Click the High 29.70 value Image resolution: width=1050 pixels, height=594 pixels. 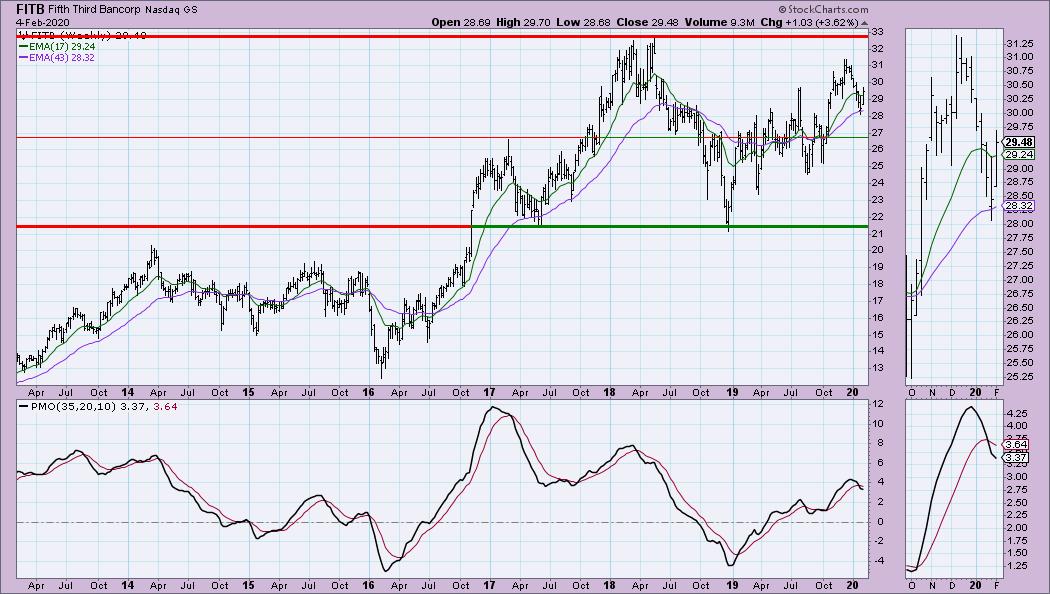pyautogui.click(x=523, y=22)
